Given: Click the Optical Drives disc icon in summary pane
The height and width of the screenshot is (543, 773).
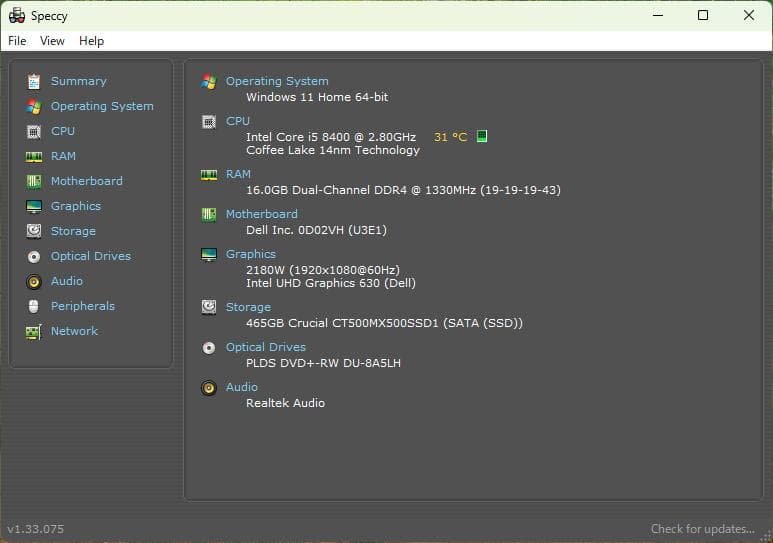Looking at the screenshot, I should pos(209,348).
